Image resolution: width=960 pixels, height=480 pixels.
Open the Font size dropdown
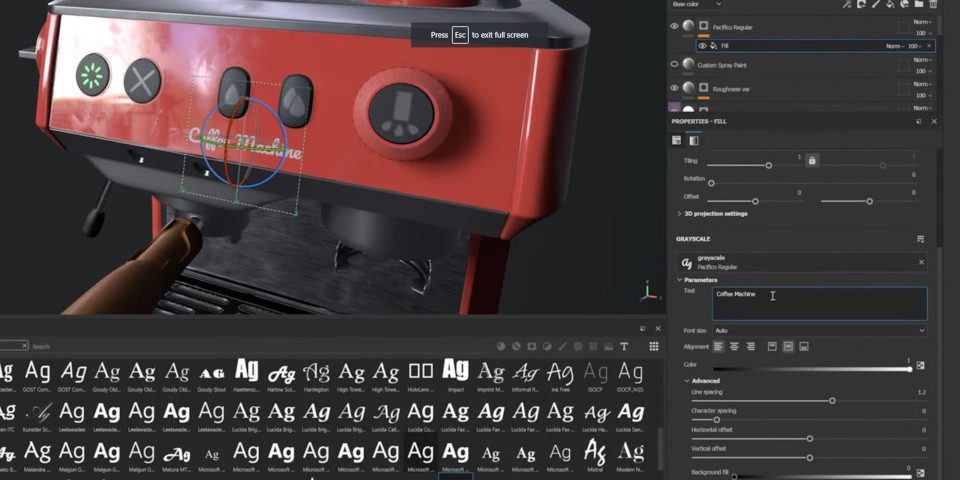click(x=817, y=330)
